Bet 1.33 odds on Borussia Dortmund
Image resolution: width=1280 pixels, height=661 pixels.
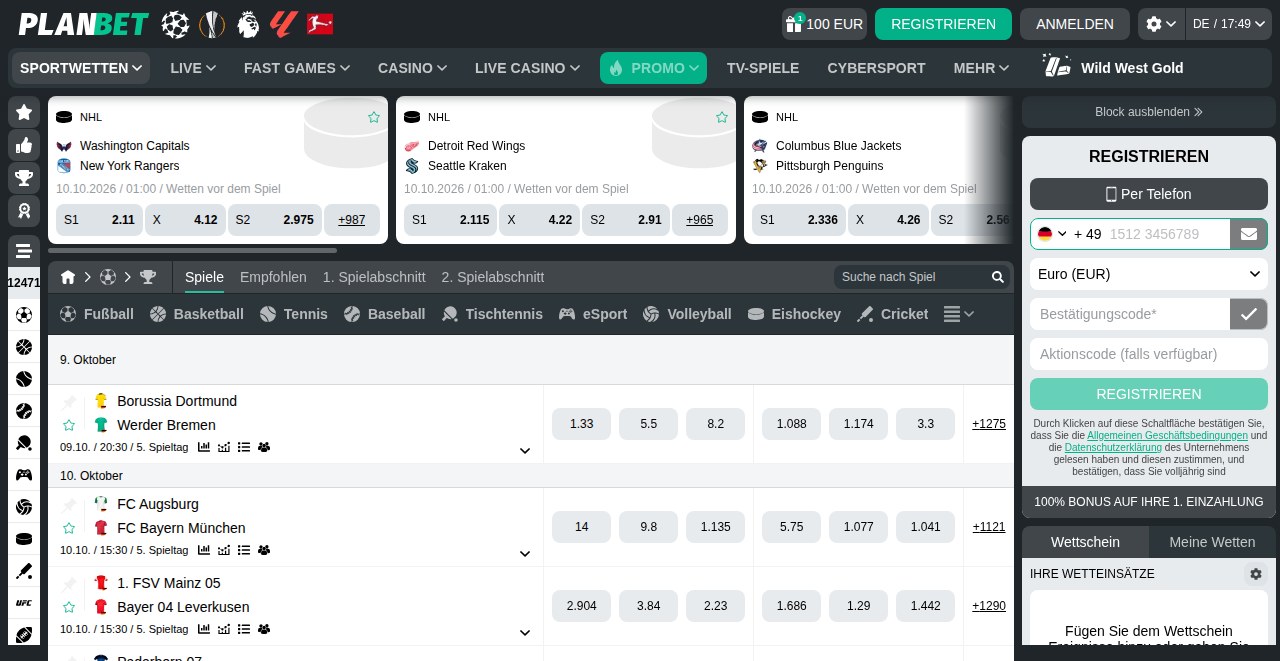[x=581, y=424]
